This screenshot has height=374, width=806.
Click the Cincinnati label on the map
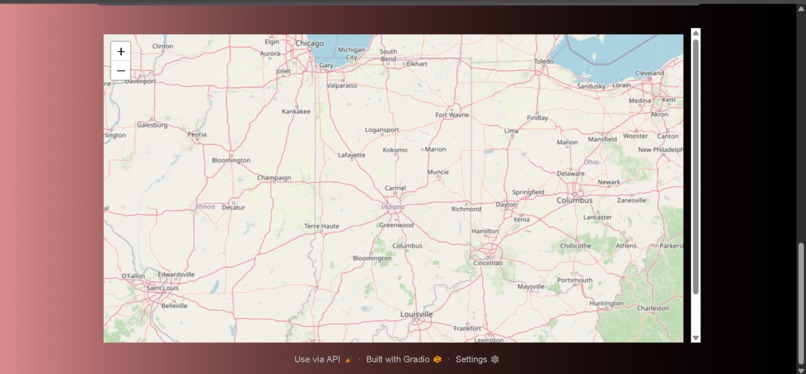(x=488, y=263)
